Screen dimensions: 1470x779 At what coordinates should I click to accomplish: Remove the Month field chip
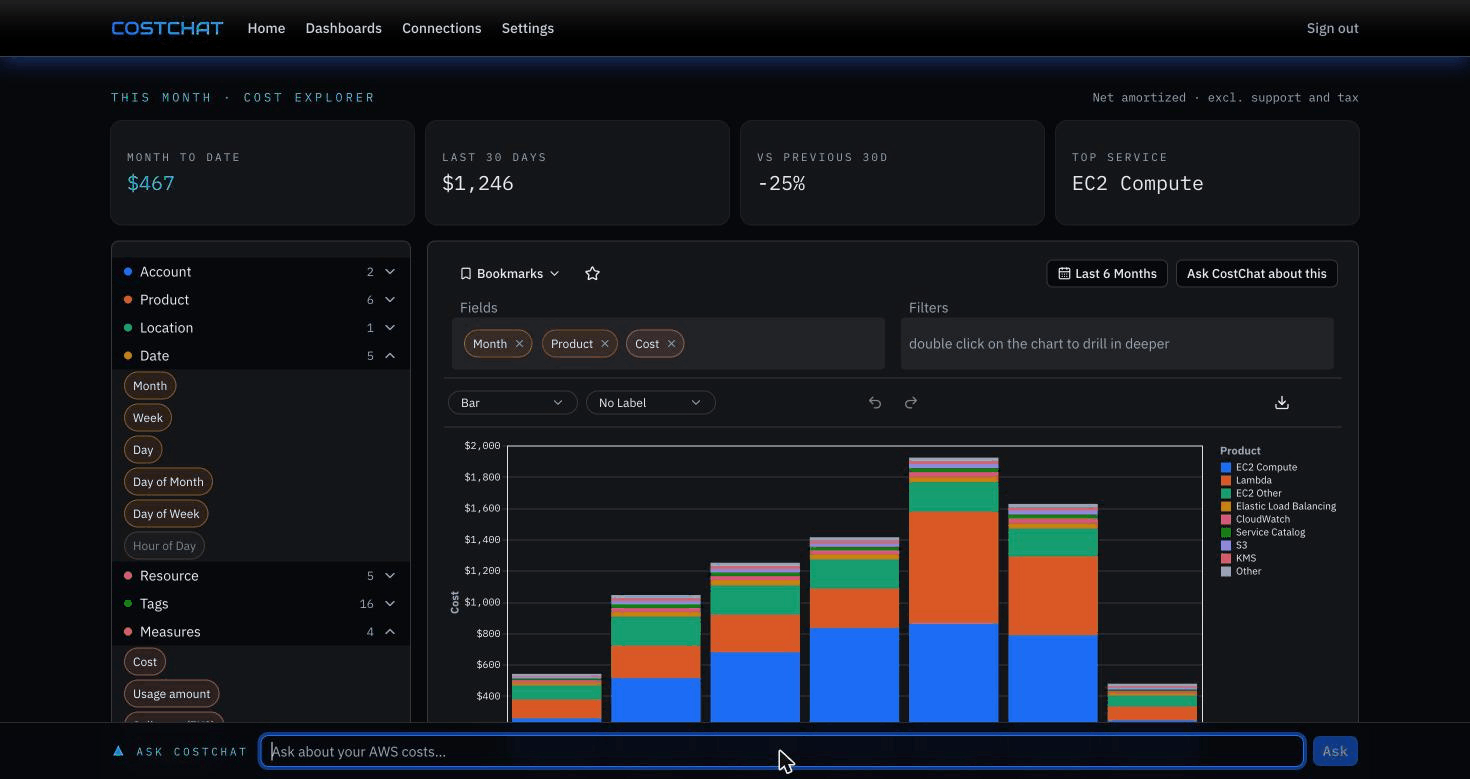coord(519,343)
